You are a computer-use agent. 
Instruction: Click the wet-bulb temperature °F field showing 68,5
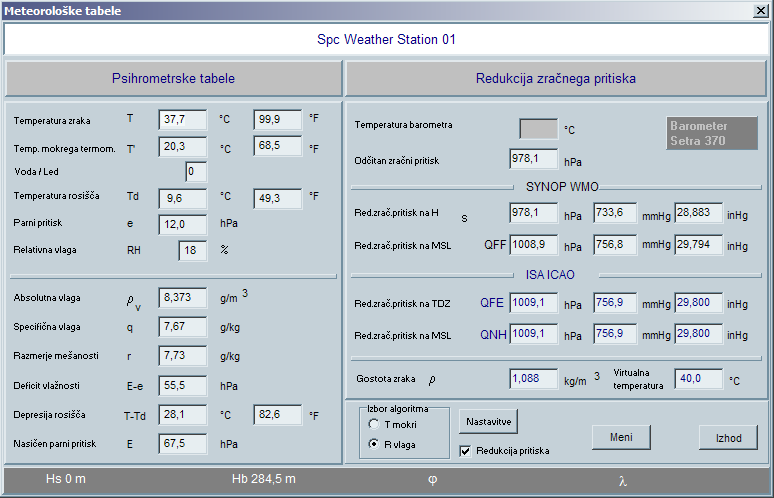tap(277, 146)
